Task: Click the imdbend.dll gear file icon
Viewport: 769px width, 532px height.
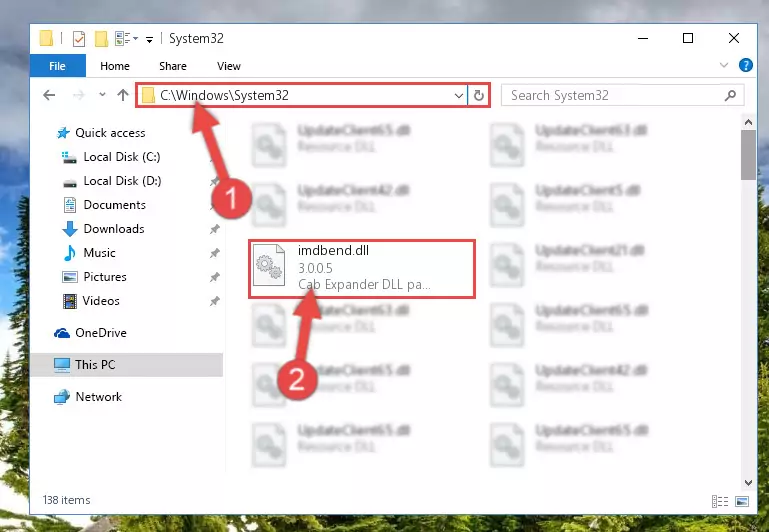Action: point(269,265)
